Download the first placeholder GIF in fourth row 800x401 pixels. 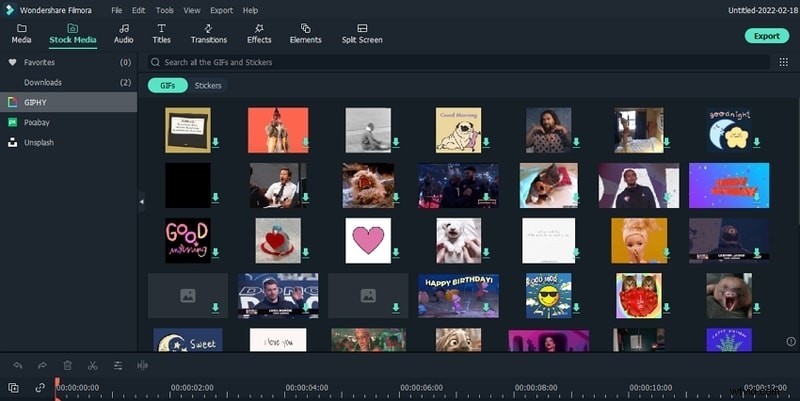pyautogui.click(x=215, y=308)
